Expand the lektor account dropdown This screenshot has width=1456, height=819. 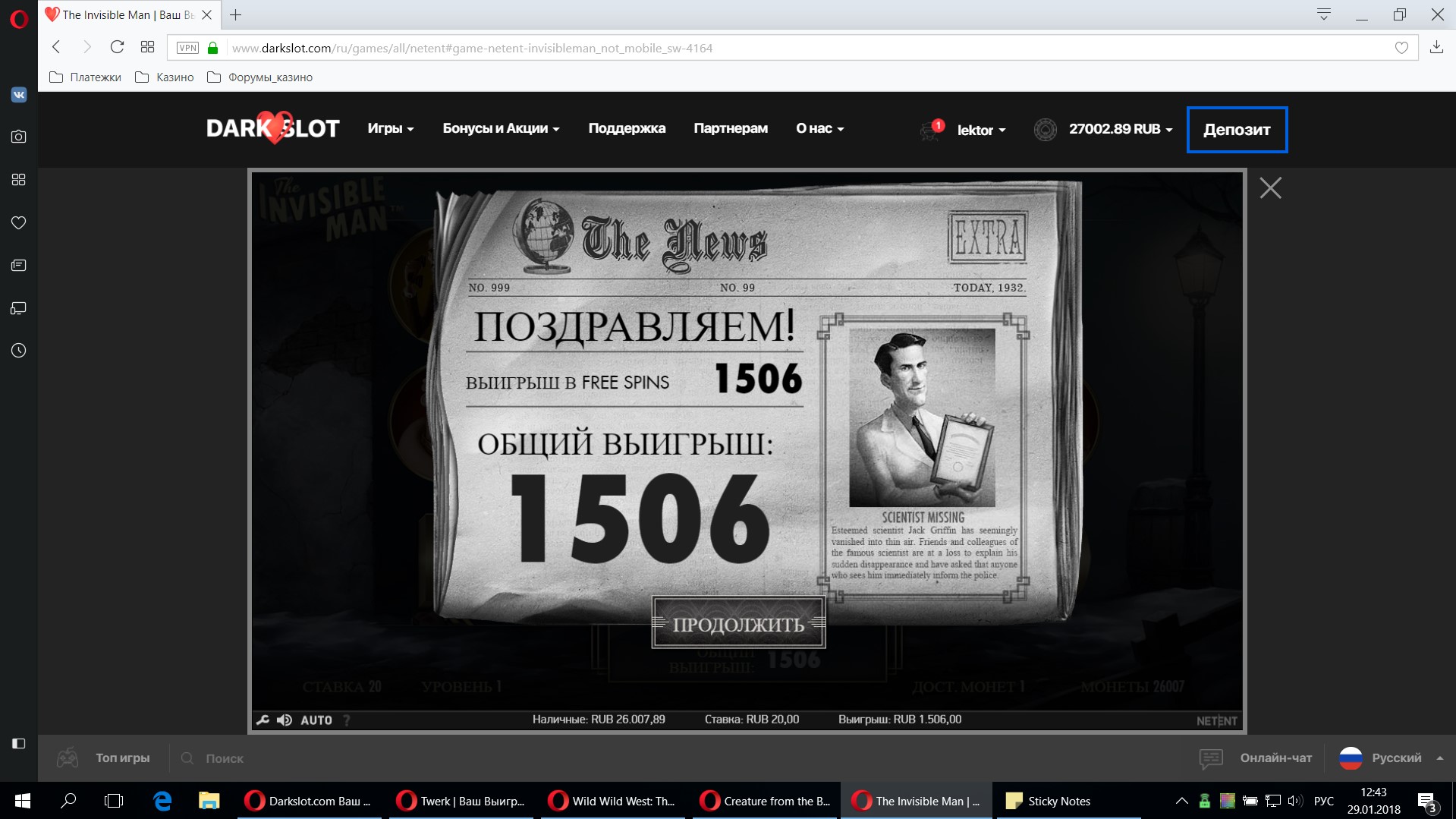pyautogui.click(x=981, y=130)
